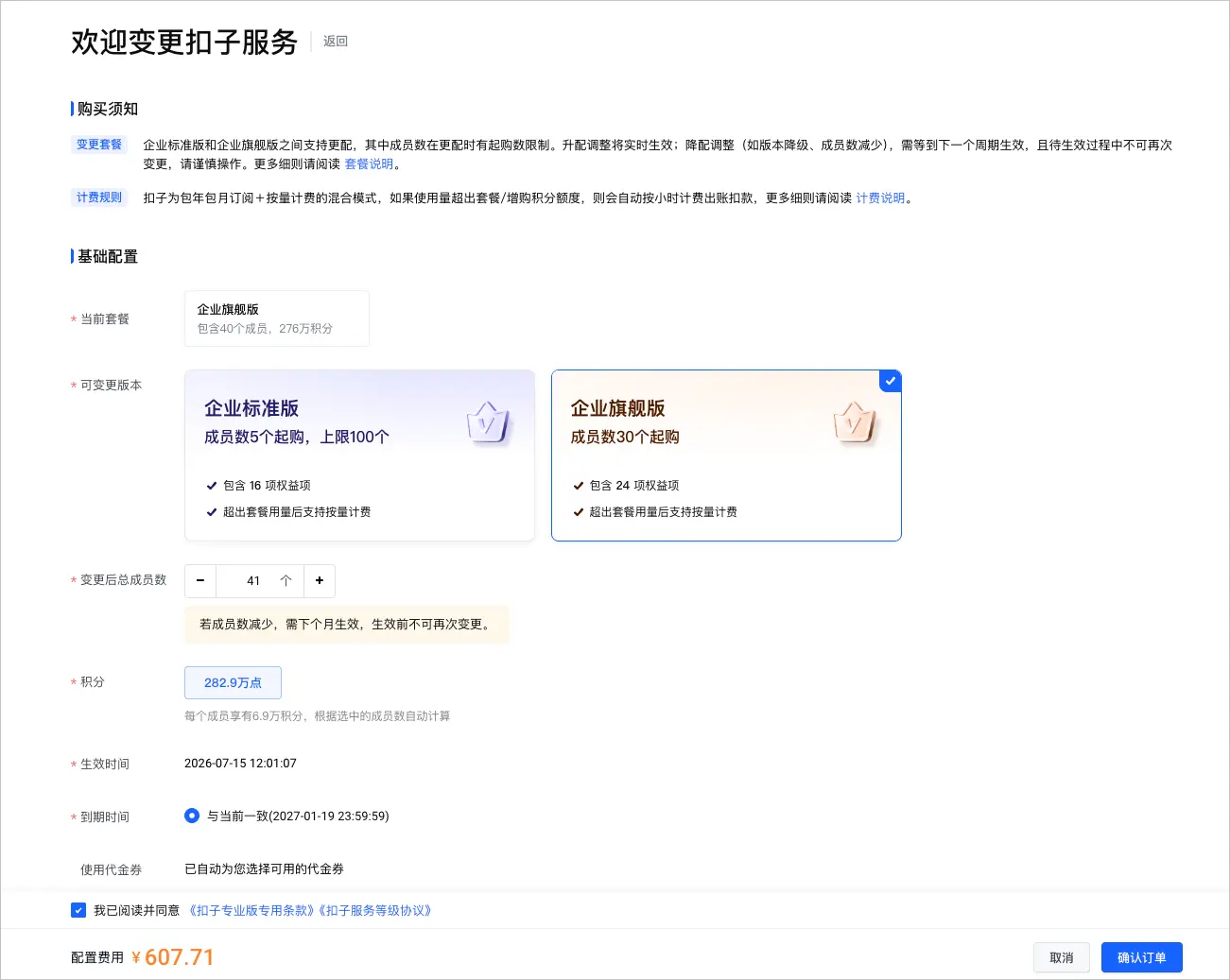Open the 《扣子服务等级协议》 link

[x=375, y=911]
